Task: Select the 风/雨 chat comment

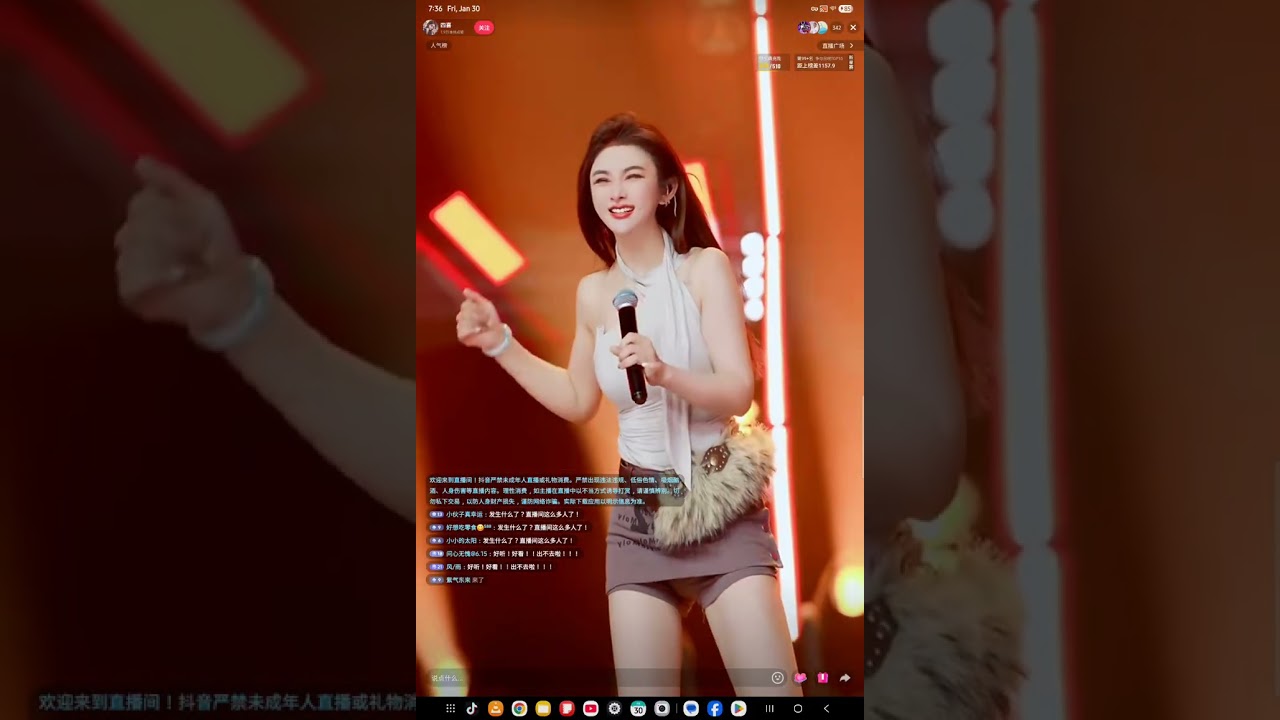Action: 491,566
